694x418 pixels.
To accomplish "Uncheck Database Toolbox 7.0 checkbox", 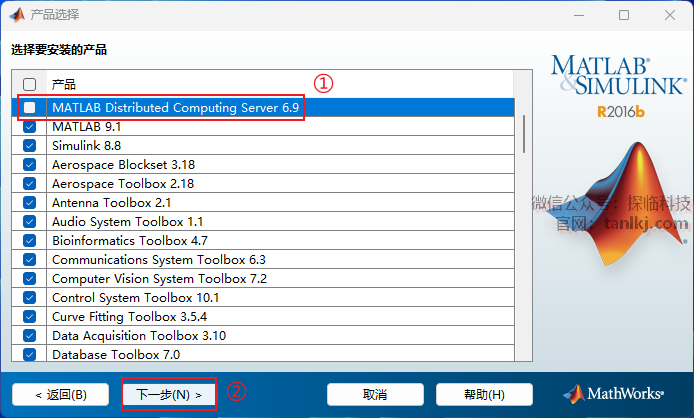I will pyautogui.click(x=29, y=355).
